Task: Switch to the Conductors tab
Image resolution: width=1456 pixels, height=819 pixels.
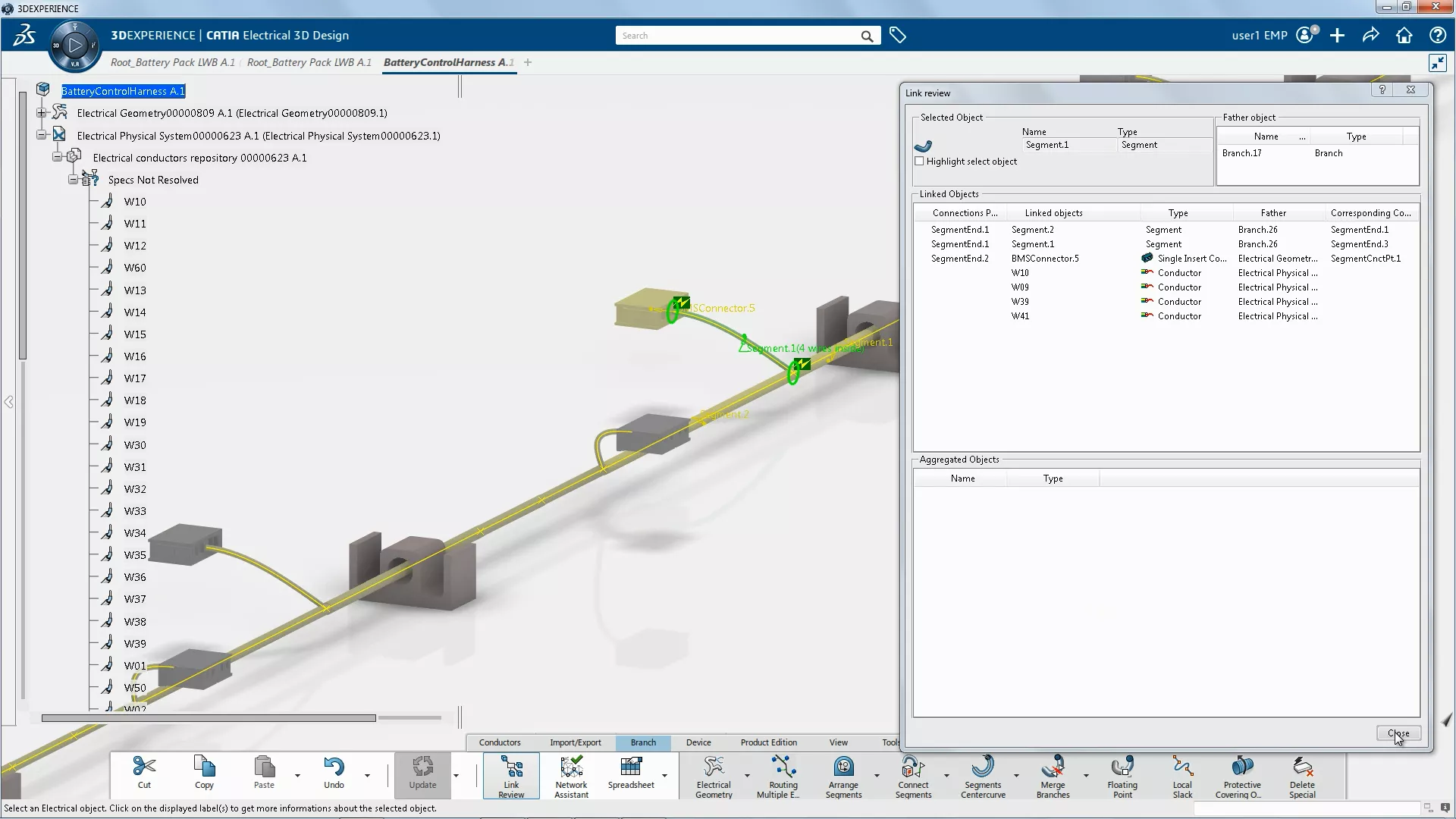Action: coord(500,742)
